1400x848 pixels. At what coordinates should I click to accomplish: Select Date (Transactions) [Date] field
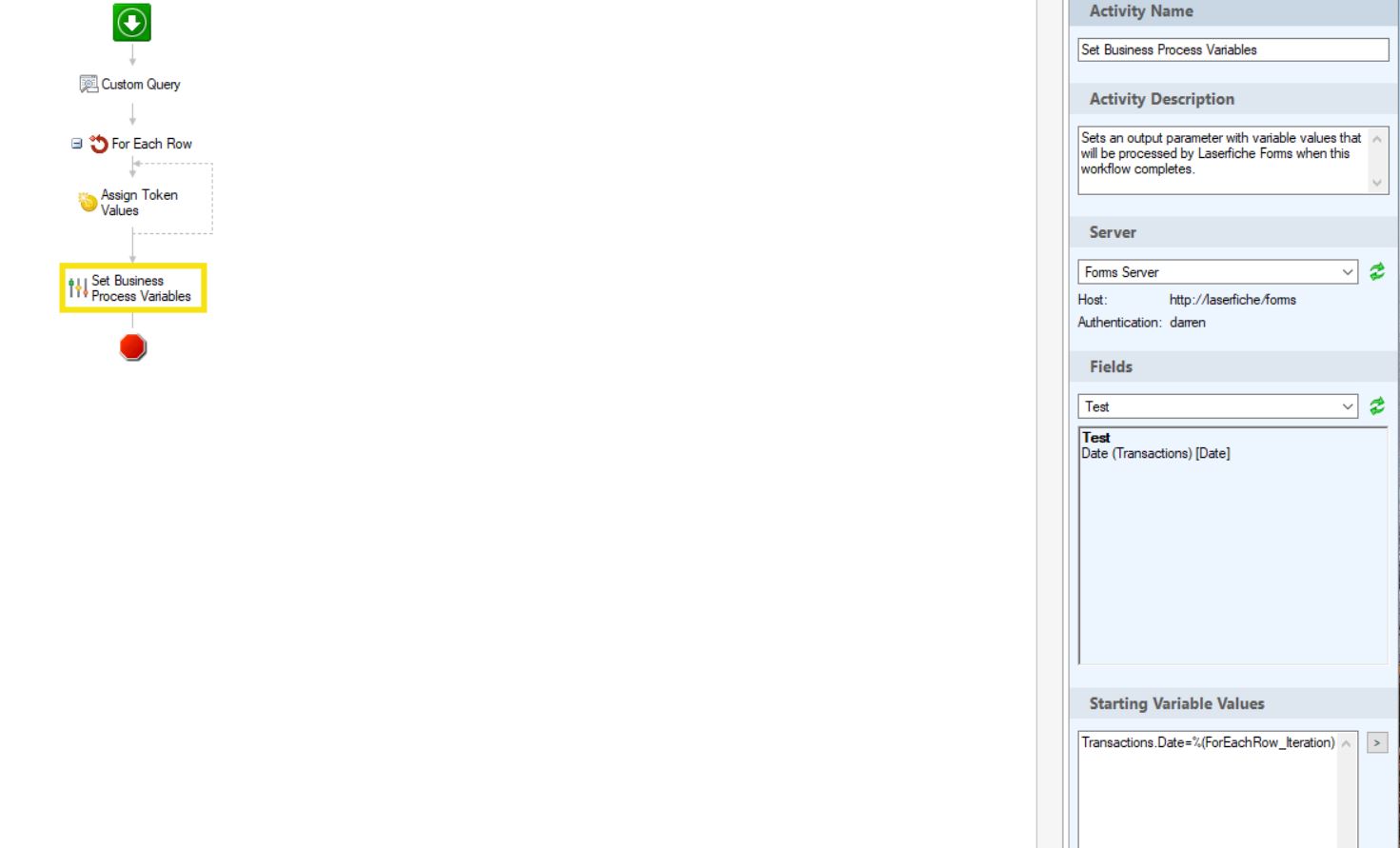(x=1155, y=453)
